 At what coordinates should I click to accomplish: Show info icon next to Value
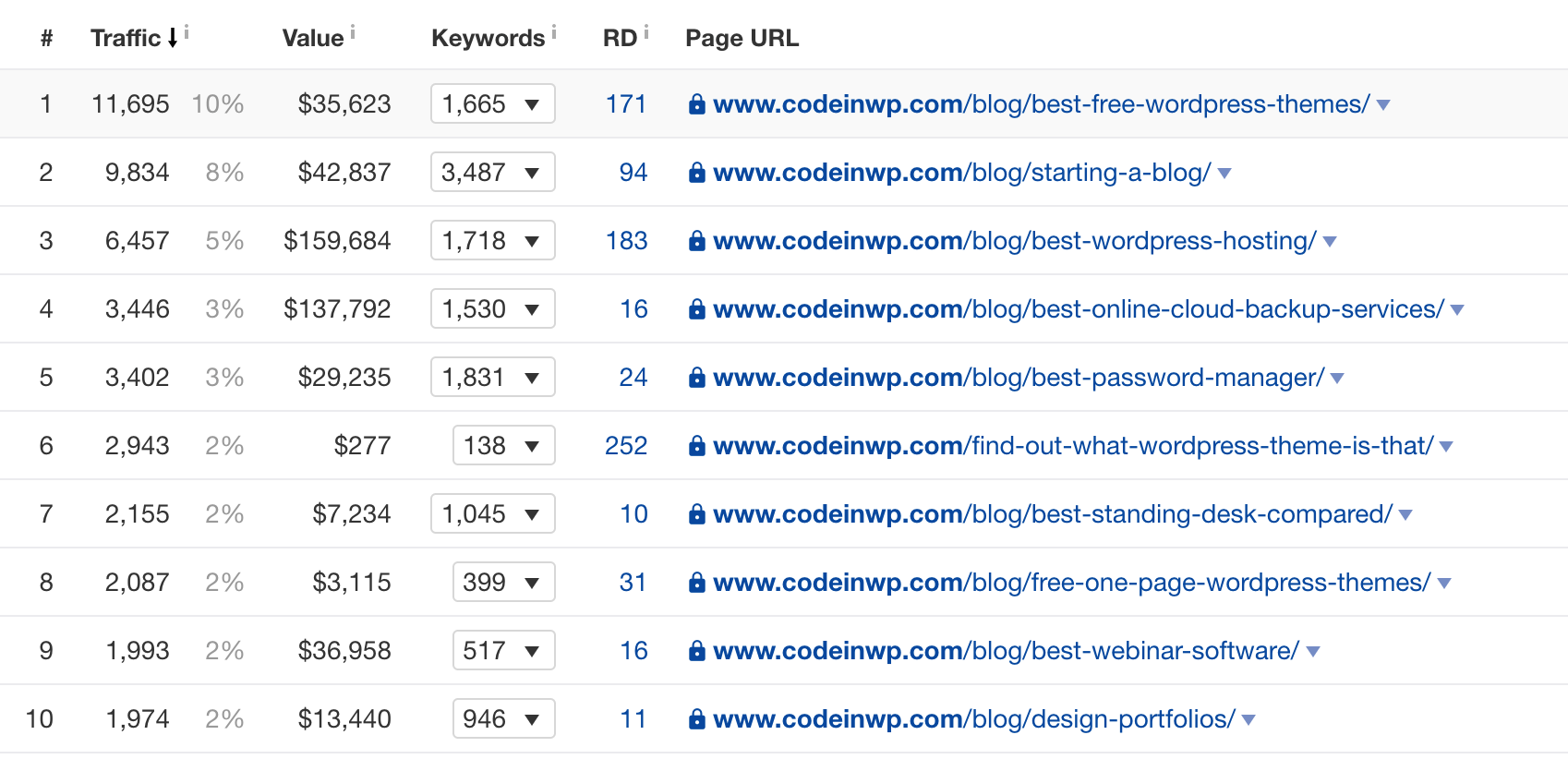click(x=353, y=32)
